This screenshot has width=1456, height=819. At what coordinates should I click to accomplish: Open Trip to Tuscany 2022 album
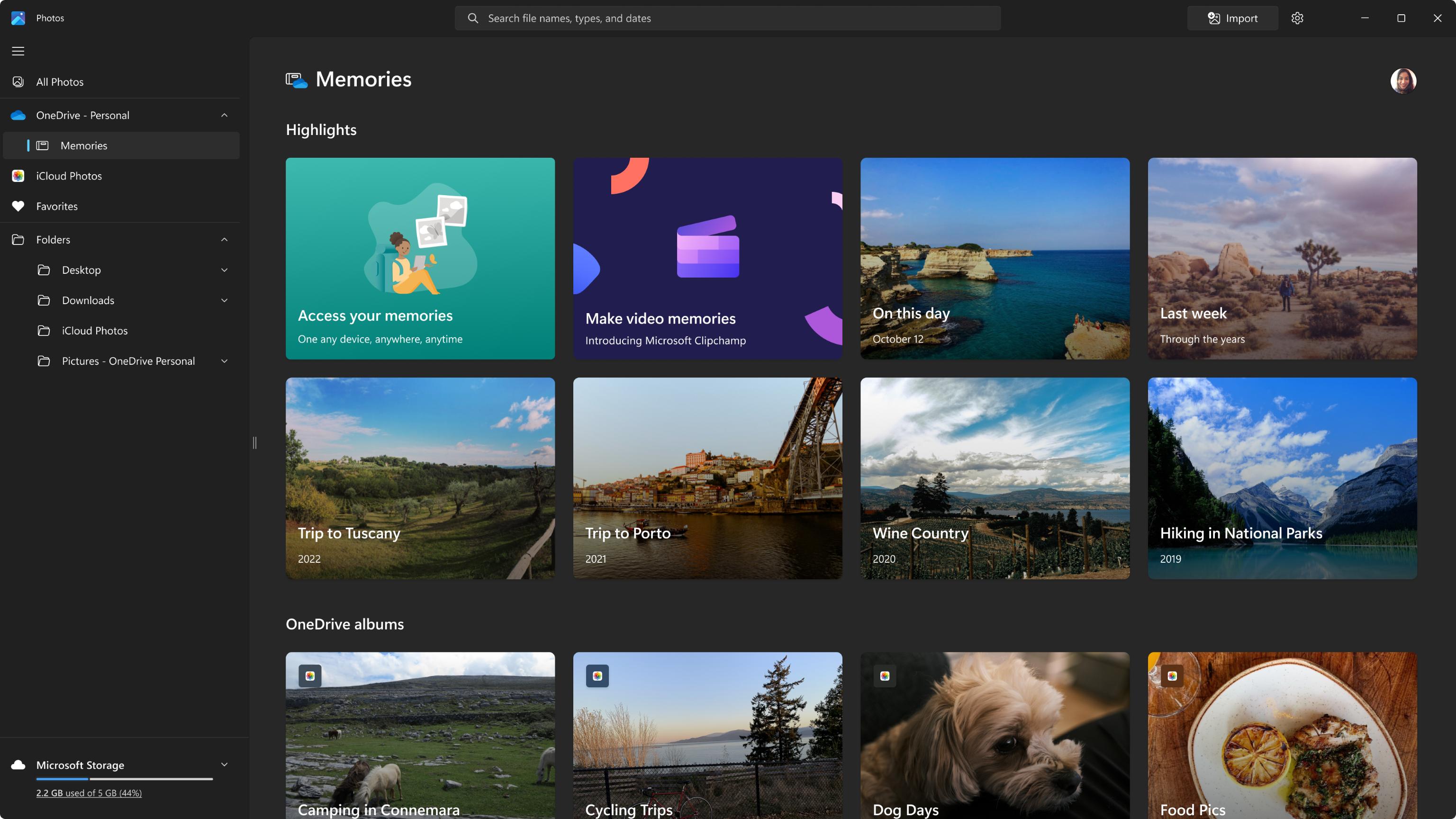(x=420, y=478)
